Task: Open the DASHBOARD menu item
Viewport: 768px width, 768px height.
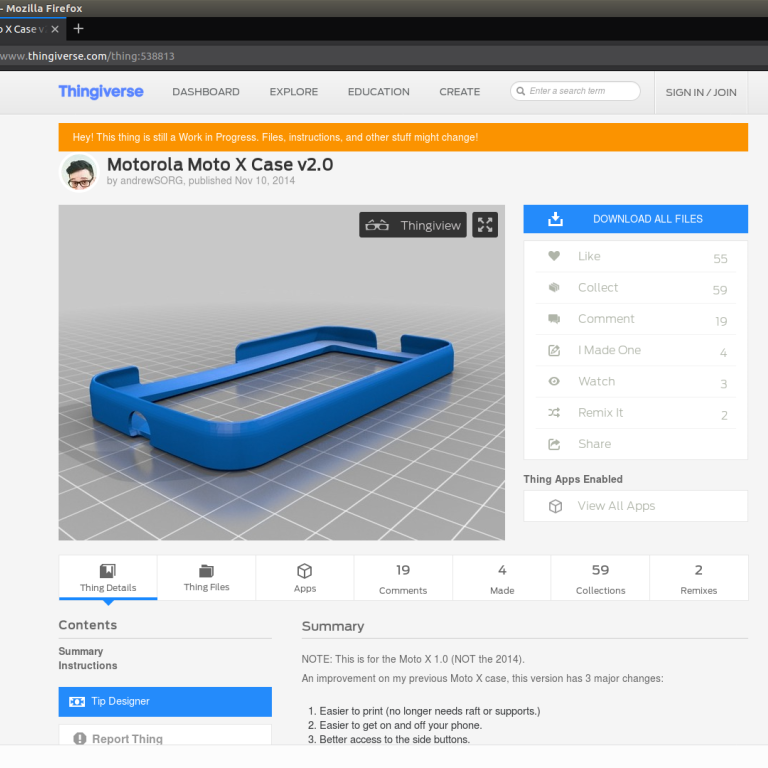Action: click(x=206, y=92)
